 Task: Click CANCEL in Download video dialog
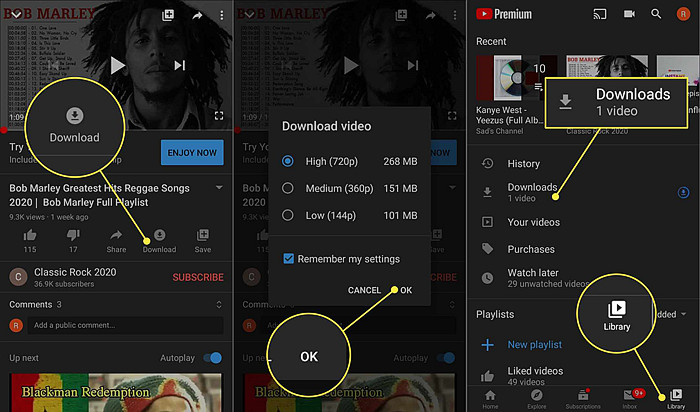[x=364, y=290]
